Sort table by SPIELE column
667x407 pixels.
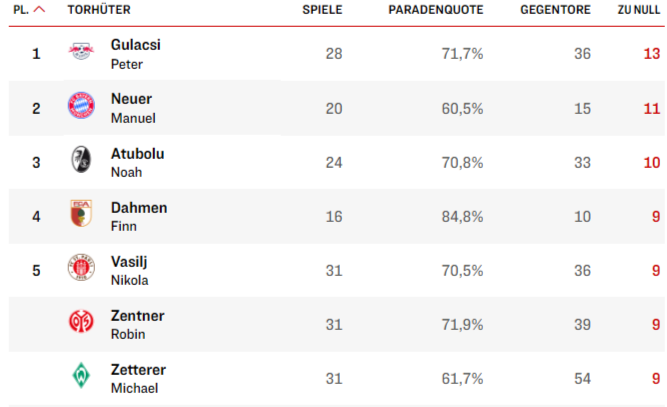pyautogui.click(x=322, y=10)
